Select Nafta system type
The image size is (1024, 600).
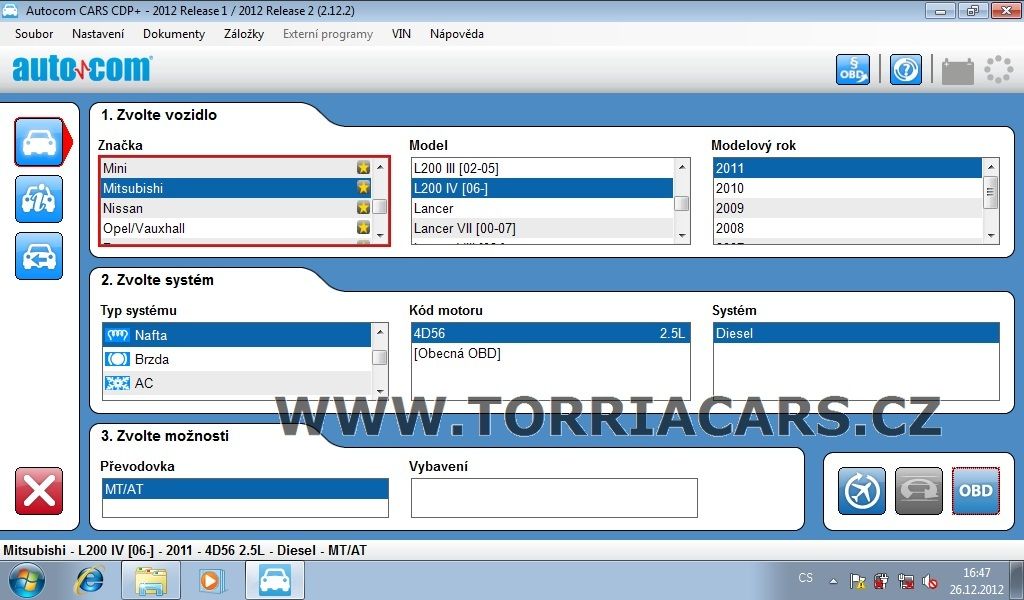pyautogui.click(x=236, y=335)
